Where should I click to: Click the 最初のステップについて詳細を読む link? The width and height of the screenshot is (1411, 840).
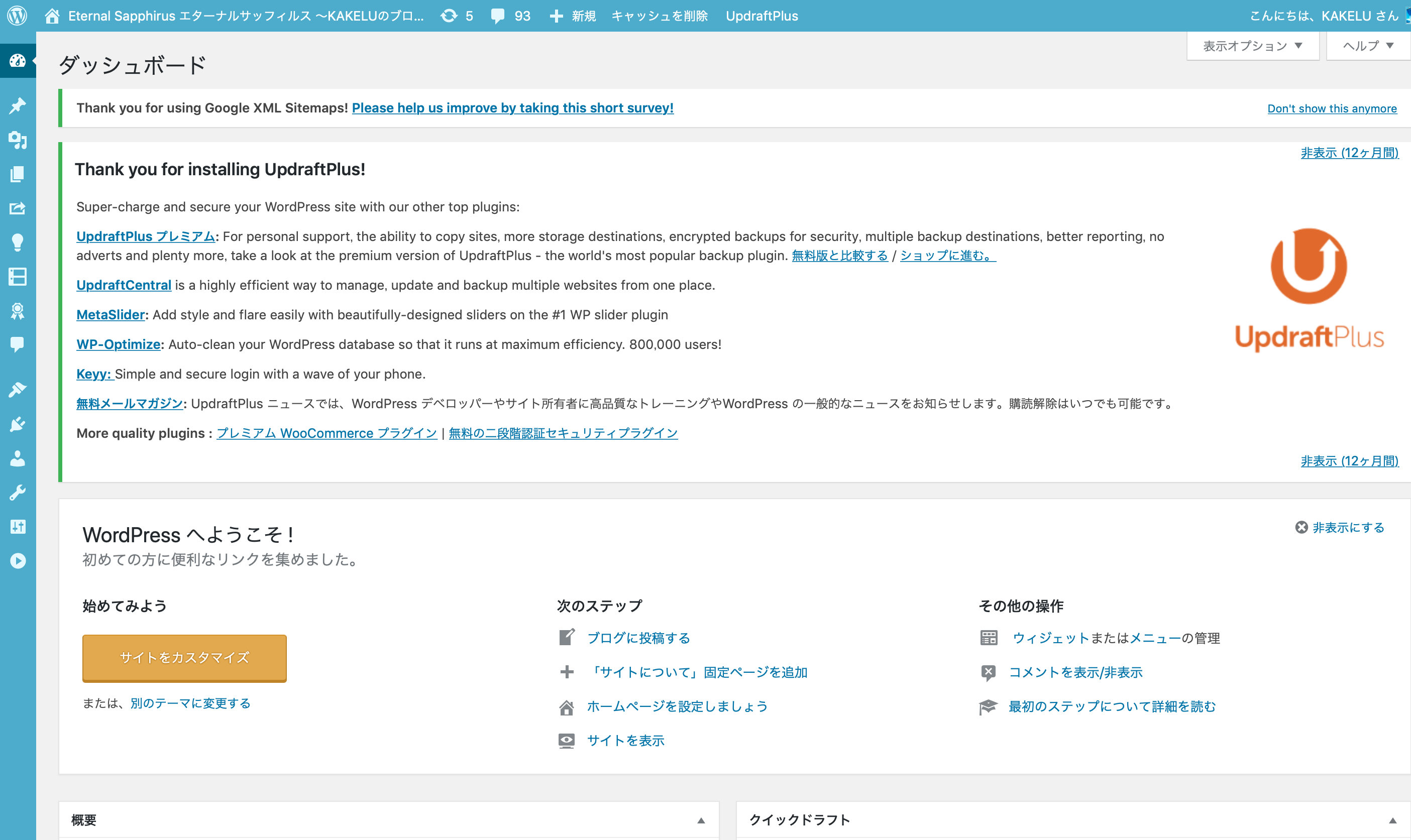point(1112,706)
